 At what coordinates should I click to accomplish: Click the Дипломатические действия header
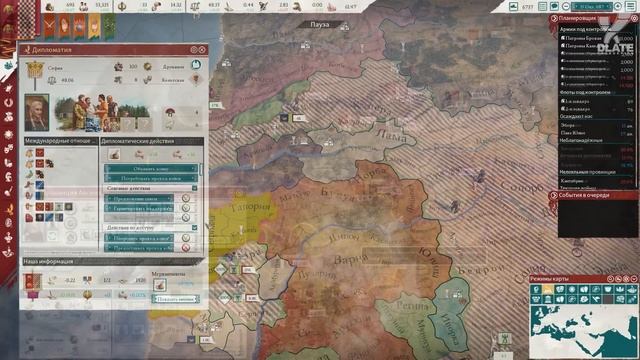(x=152, y=141)
